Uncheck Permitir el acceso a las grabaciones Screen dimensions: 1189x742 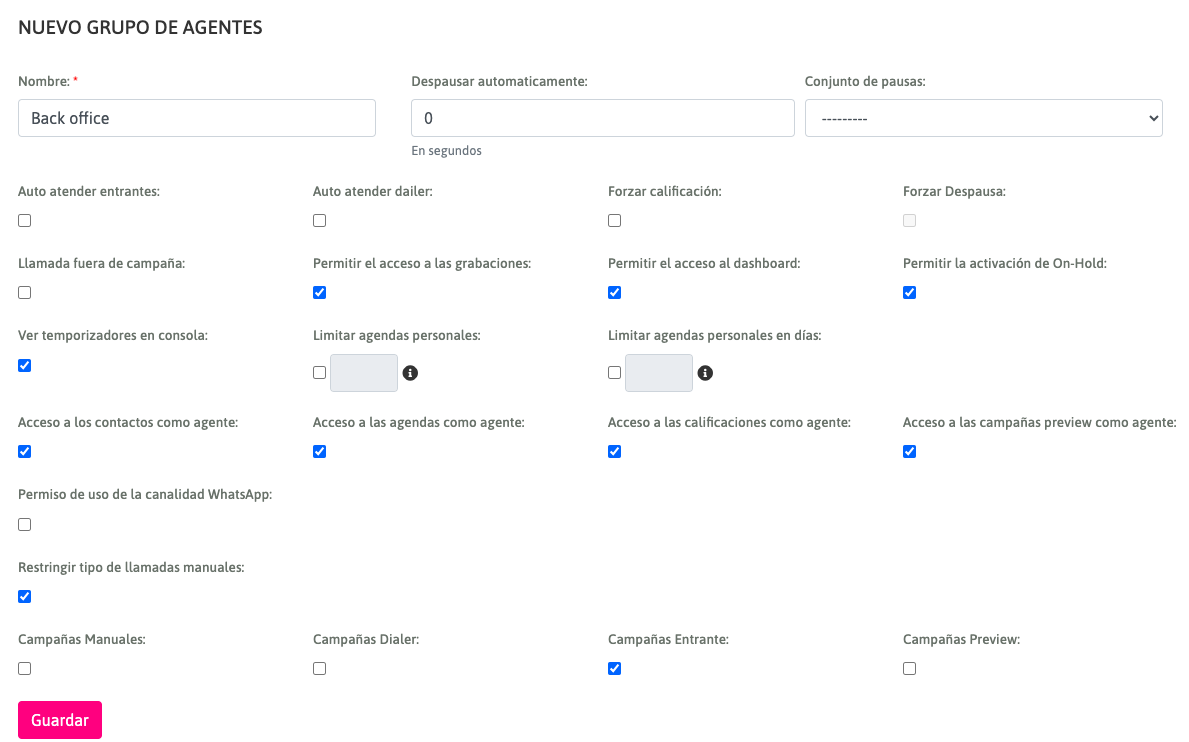pos(320,293)
